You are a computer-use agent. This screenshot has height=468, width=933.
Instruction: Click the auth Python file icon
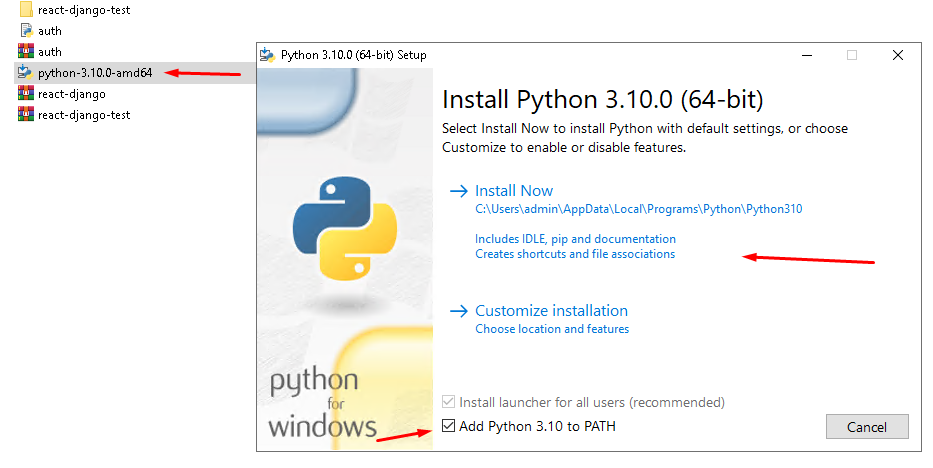pyautogui.click(x=26, y=30)
